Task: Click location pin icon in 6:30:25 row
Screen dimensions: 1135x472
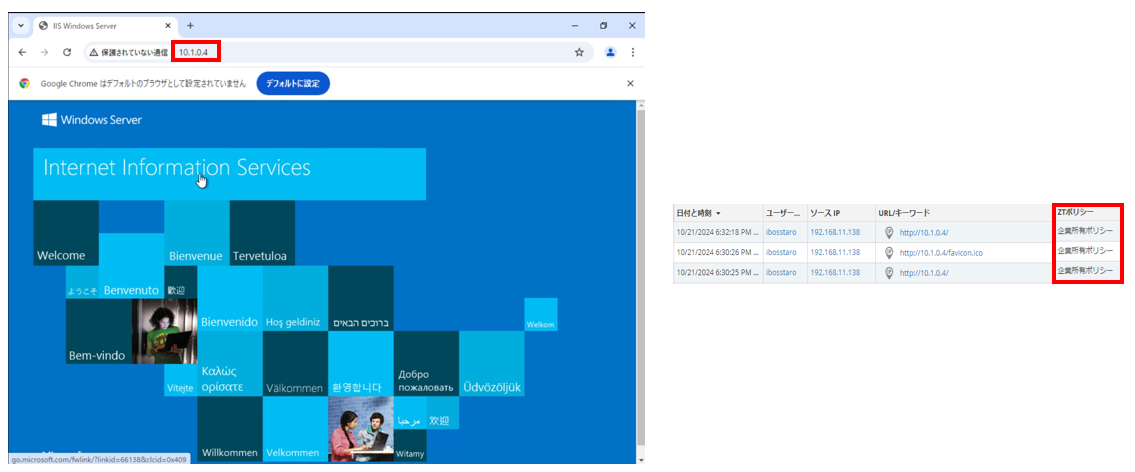Action: [890, 273]
